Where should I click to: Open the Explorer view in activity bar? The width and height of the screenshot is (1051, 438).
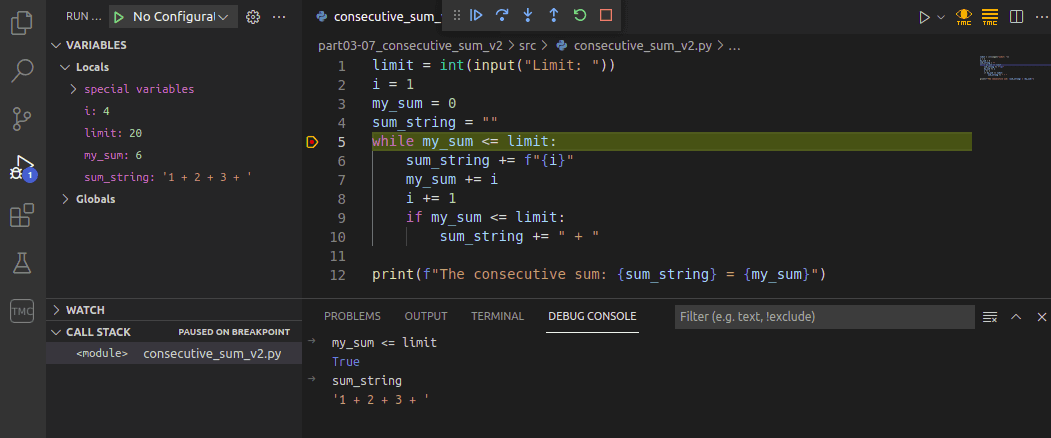pyautogui.click(x=22, y=22)
